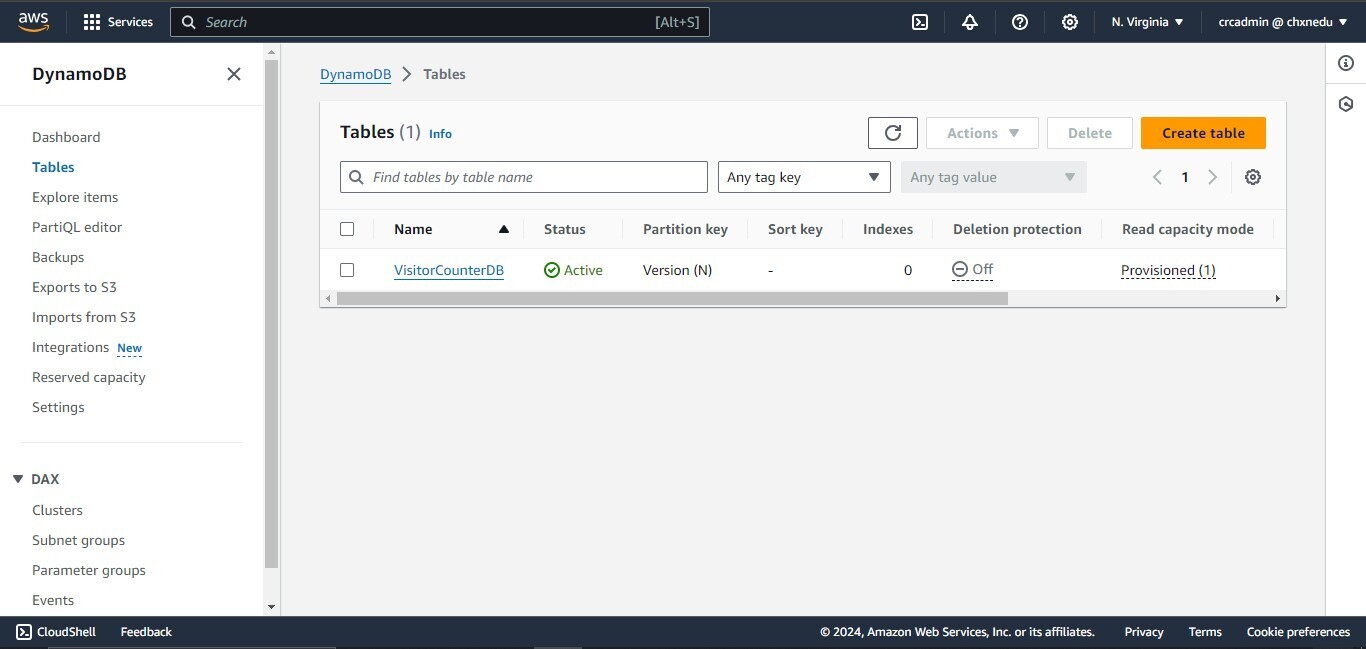The image size is (1366, 649).
Task: Navigate to PartiQL editor
Action: (76, 227)
